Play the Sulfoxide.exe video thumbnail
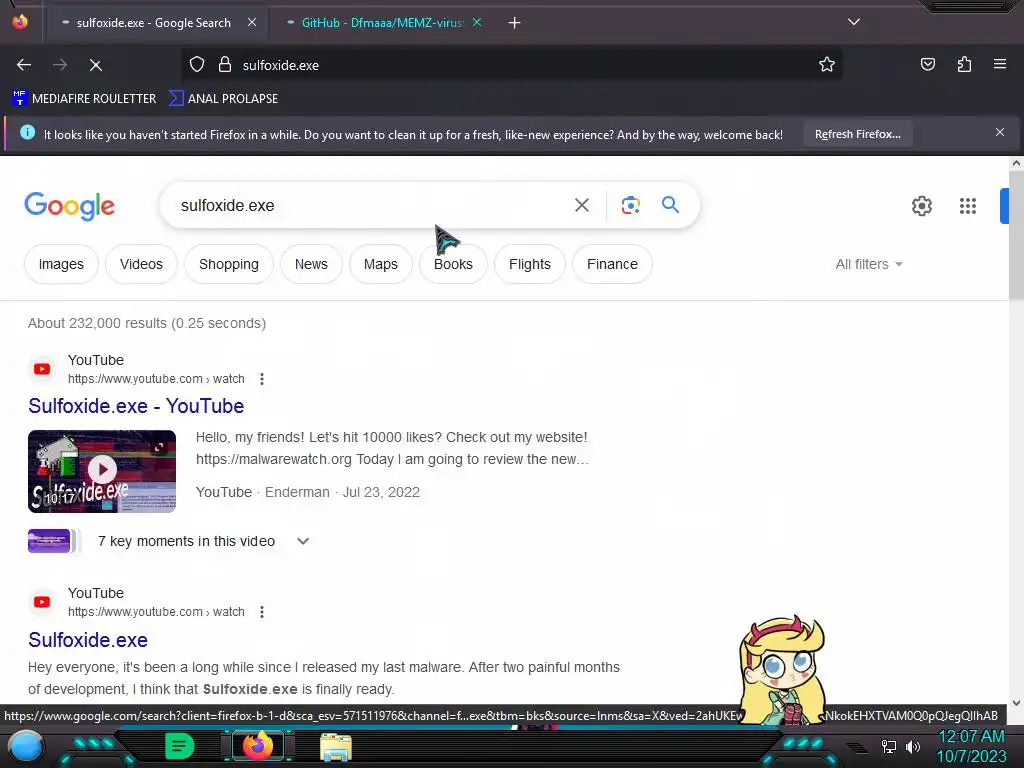This screenshot has width=1024, height=768. [x=102, y=471]
